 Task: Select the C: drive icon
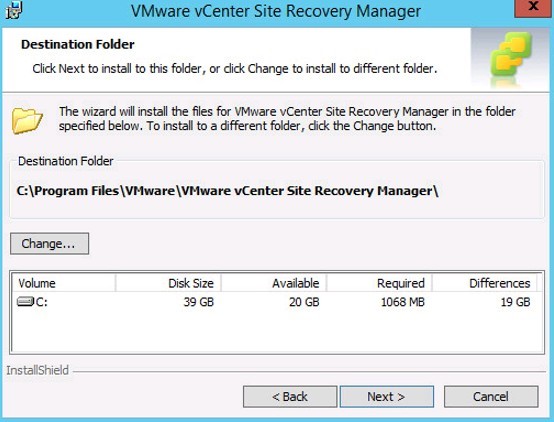(x=25, y=301)
